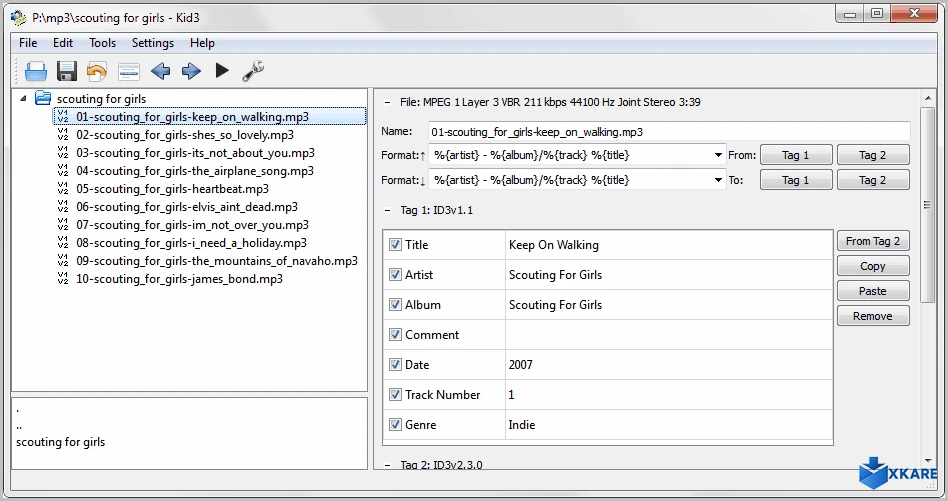The image size is (948, 501).
Task: Click 'scouting for girls' in directory list
Action: pyautogui.click(x=60, y=442)
